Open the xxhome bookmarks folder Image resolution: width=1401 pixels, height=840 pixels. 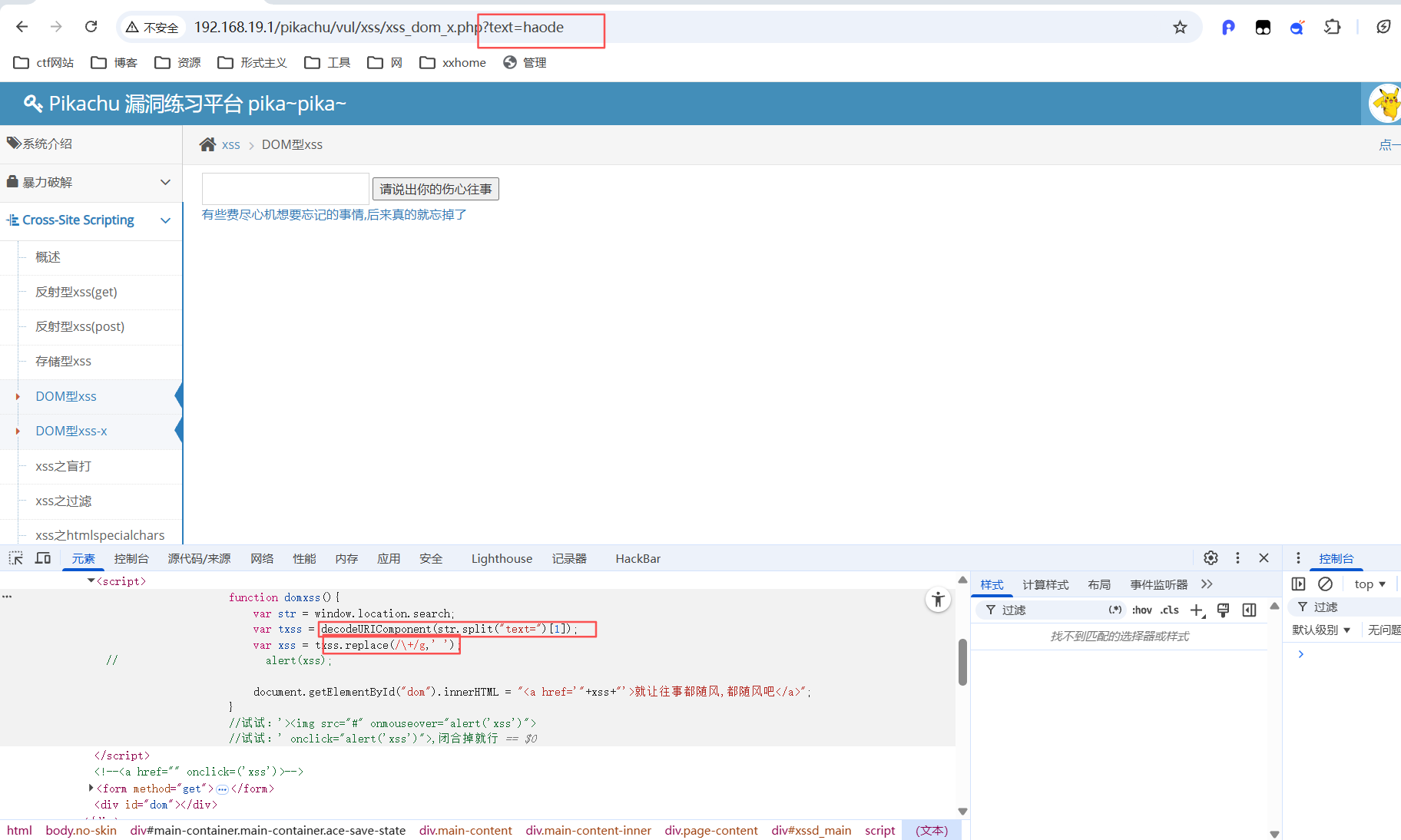click(452, 62)
